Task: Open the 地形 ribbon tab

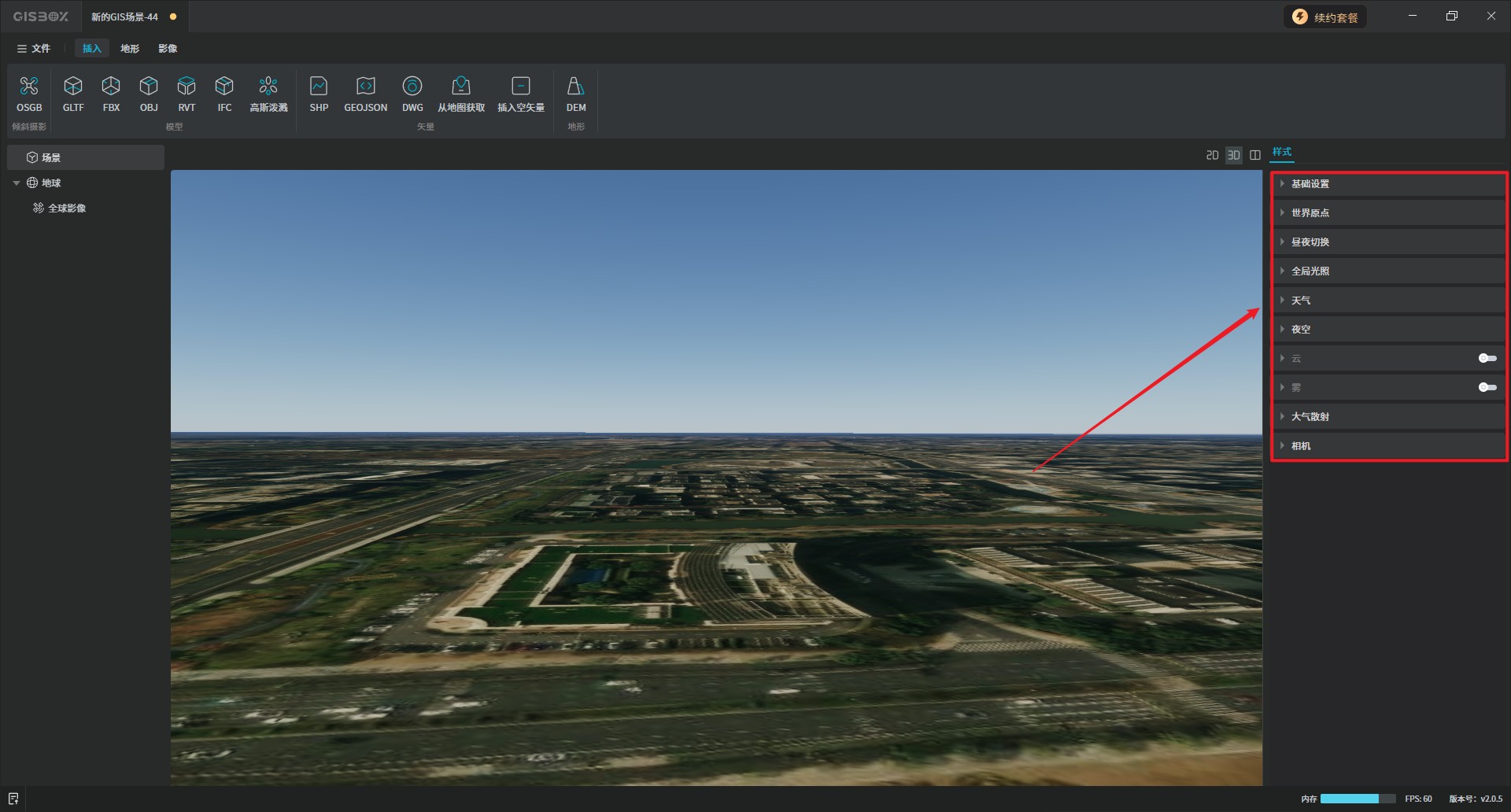Action: tap(130, 49)
